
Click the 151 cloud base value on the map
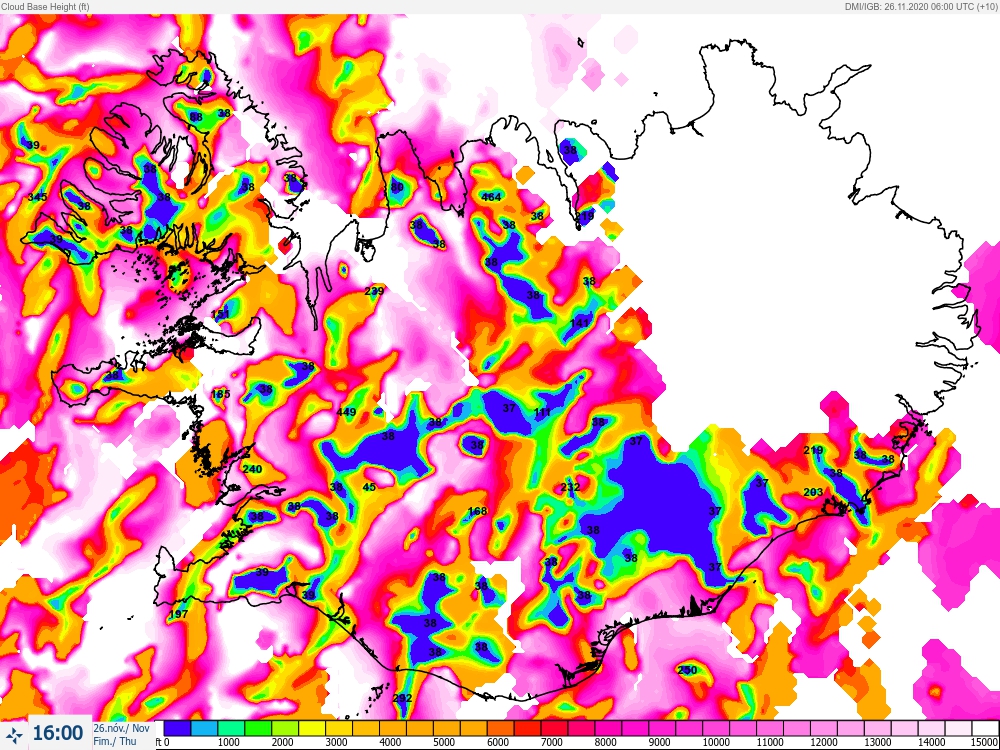tap(220, 314)
